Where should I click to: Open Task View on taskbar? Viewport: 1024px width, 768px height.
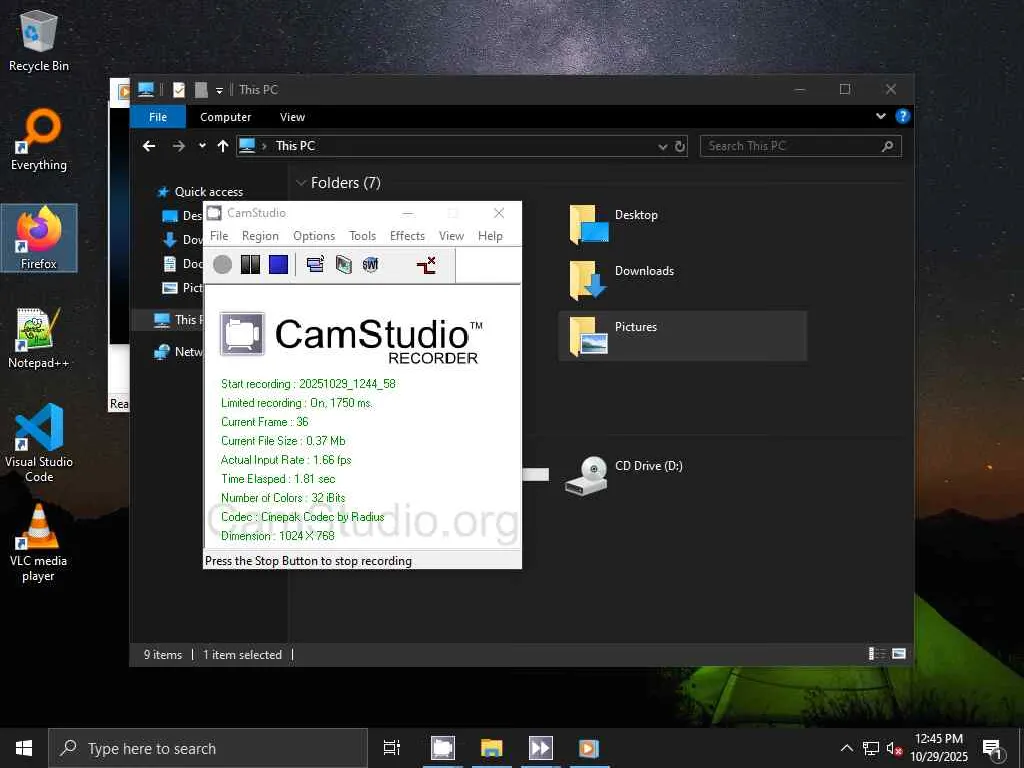click(x=392, y=748)
